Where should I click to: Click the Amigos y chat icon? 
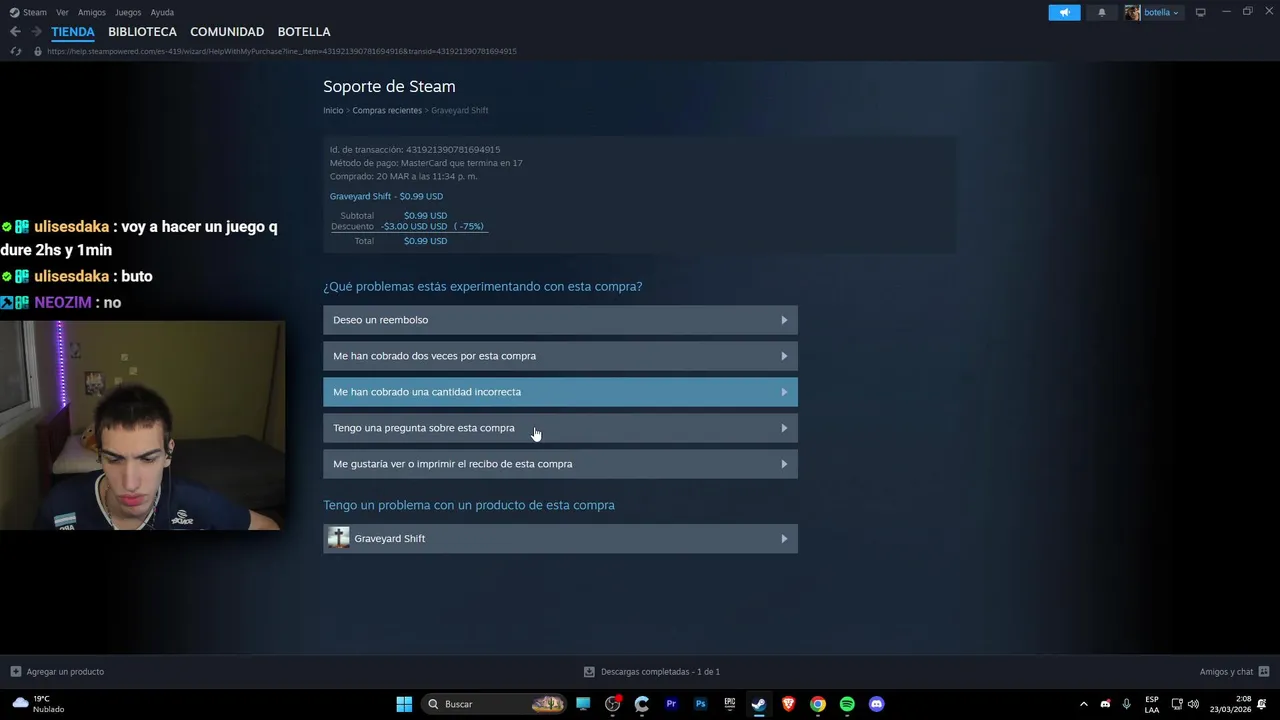click(1264, 672)
